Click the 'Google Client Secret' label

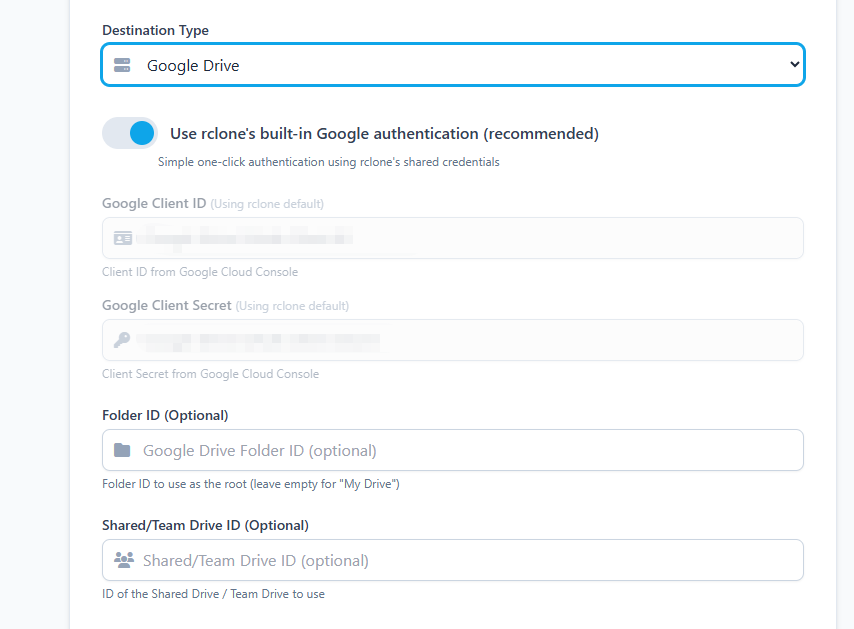(167, 305)
